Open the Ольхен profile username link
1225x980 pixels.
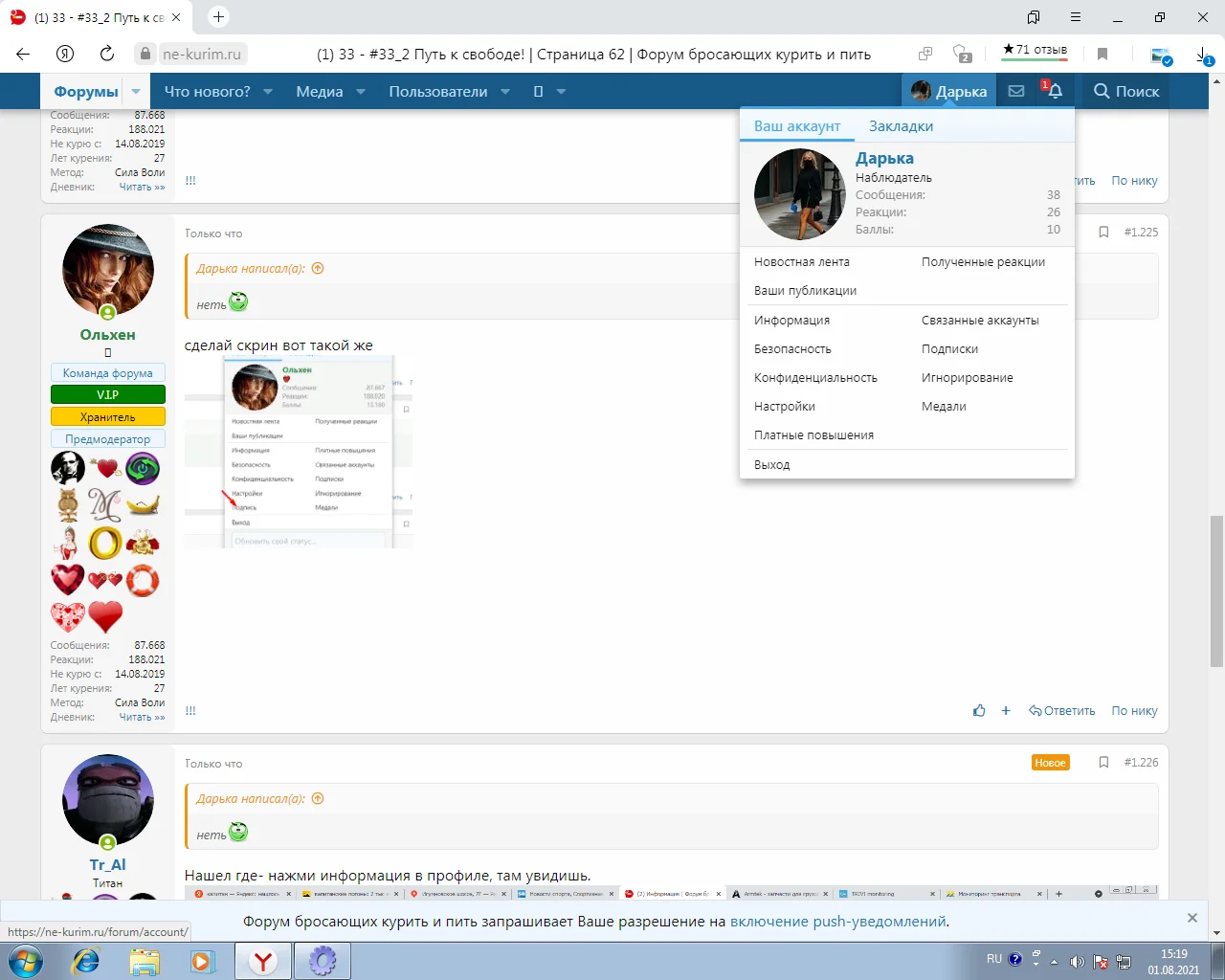pos(108,335)
